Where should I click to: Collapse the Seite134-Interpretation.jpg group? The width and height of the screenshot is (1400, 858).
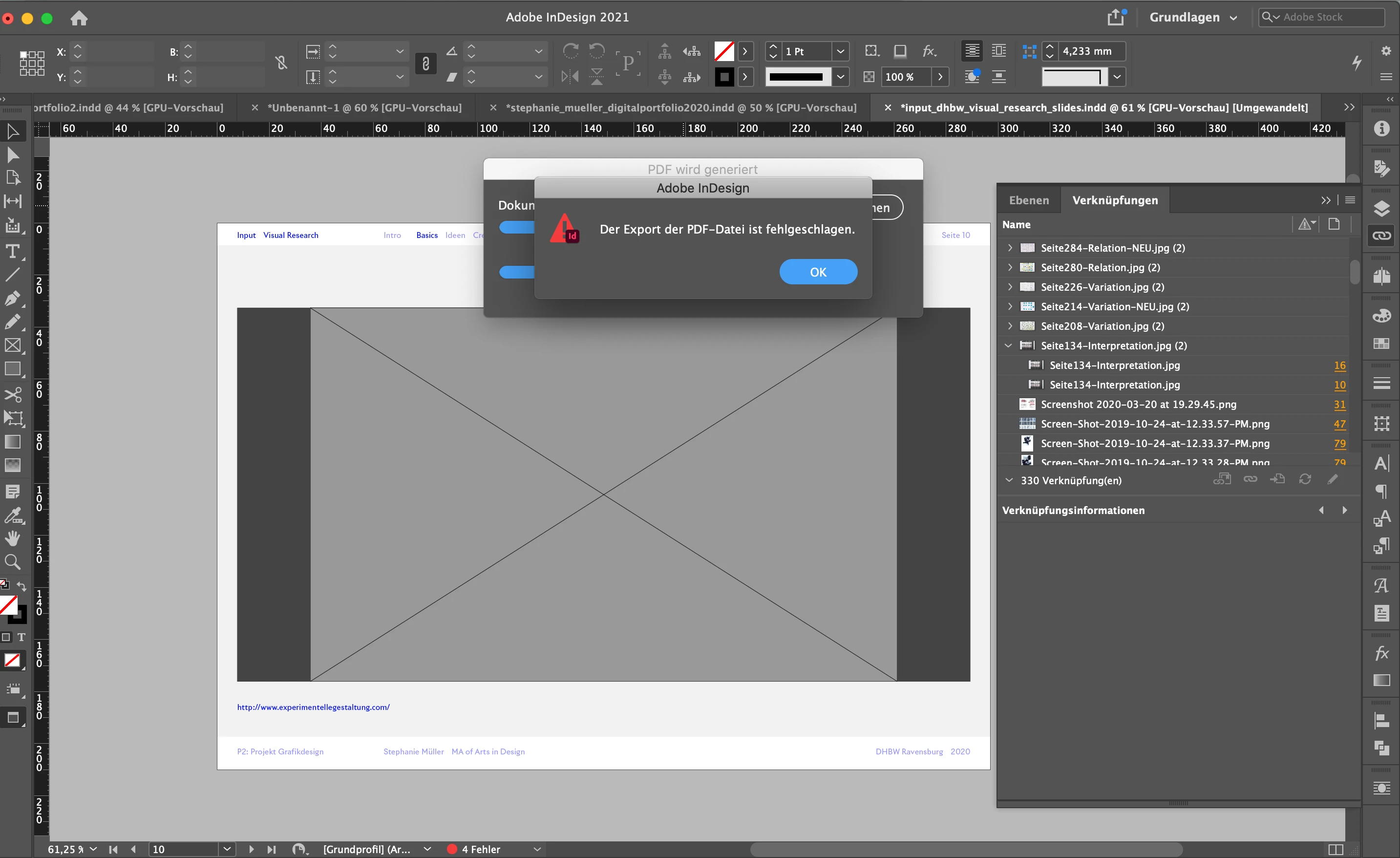coord(1009,345)
